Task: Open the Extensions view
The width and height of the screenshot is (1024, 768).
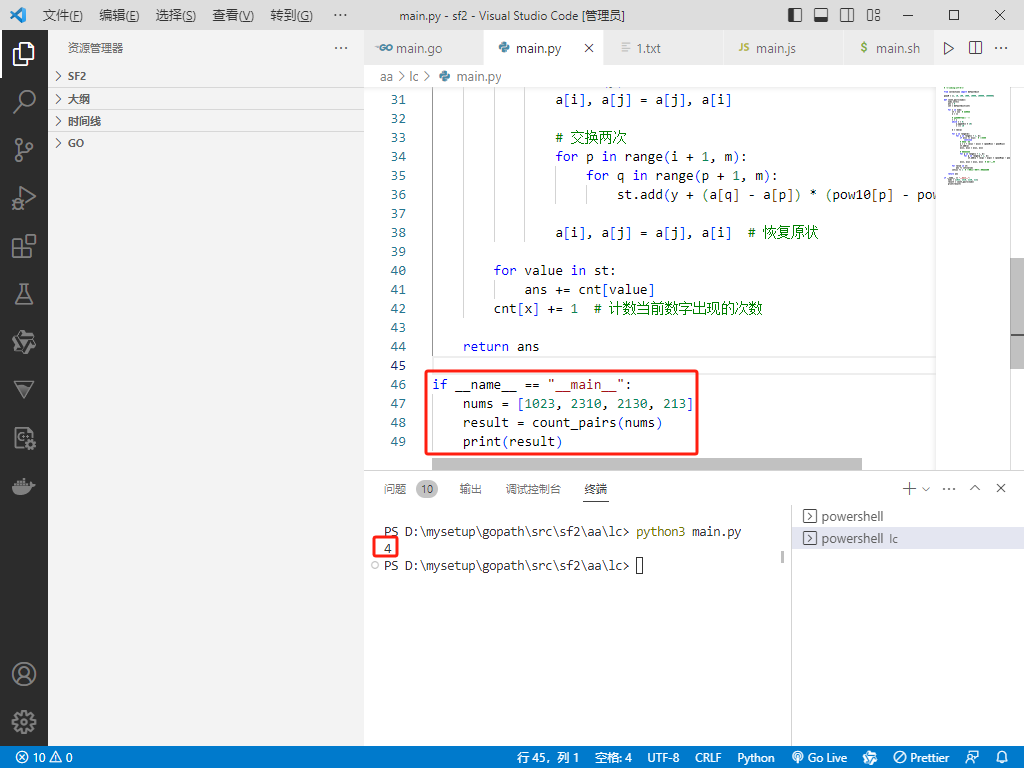Action: click(24, 246)
